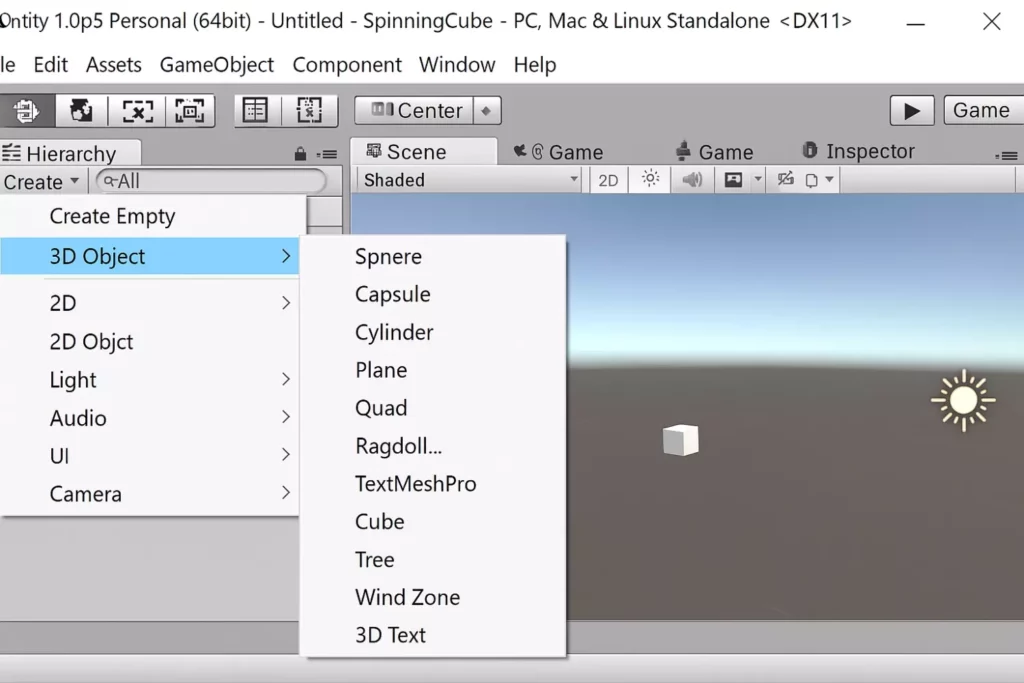Click the crossed-out icon in the Scene toolbar
The width and height of the screenshot is (1024, 683).
click(x=785, y=180)
